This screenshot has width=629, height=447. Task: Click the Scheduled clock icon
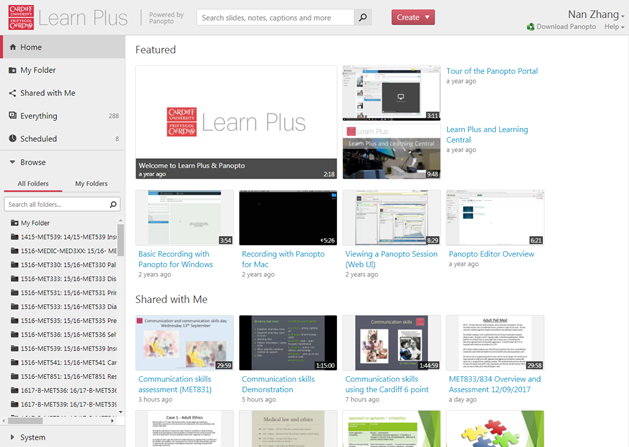[x=13, y=138]
